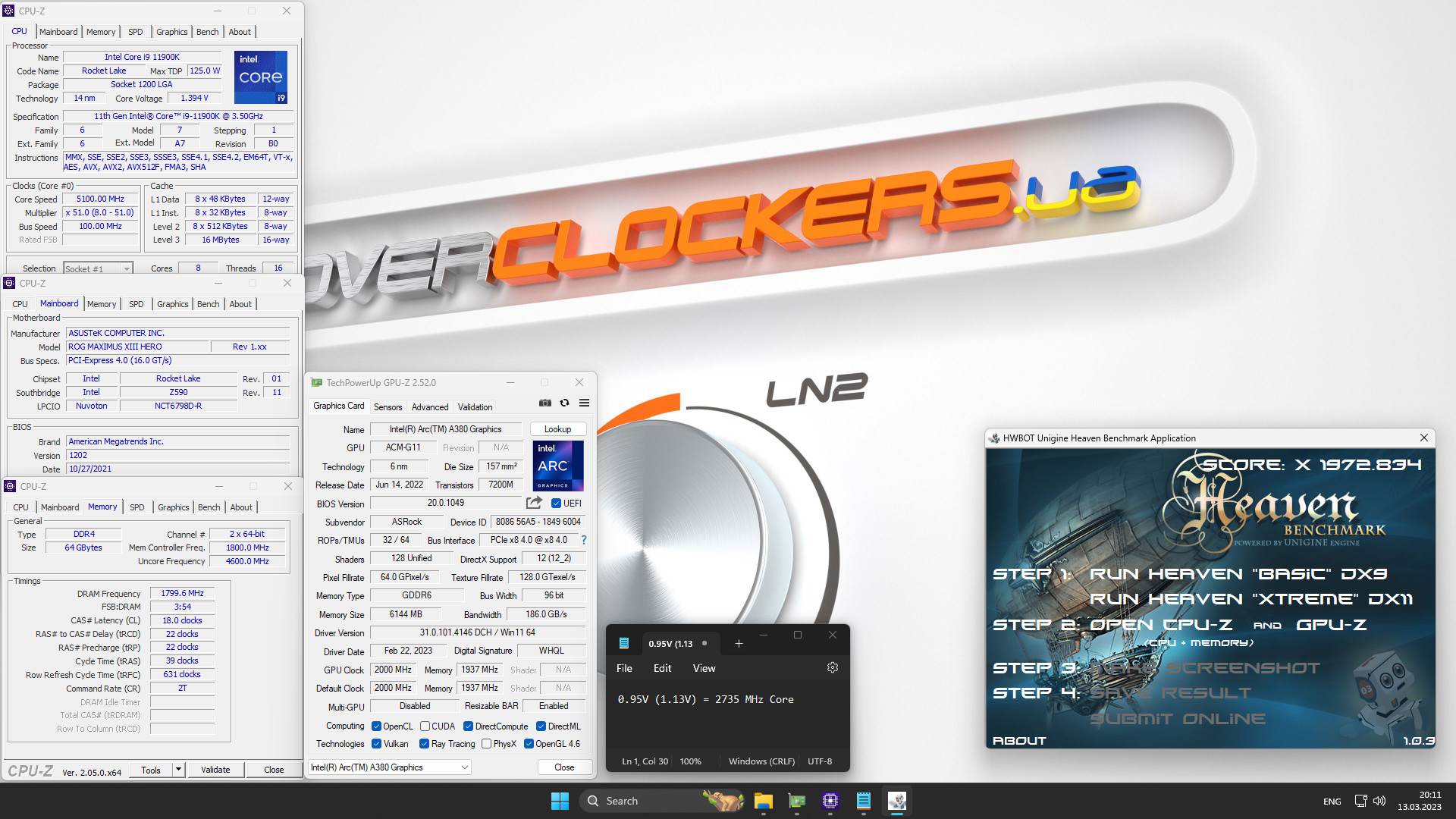Click the Tools button in CPU-Z
The image size is (1456, 819).
coord(151,769)
